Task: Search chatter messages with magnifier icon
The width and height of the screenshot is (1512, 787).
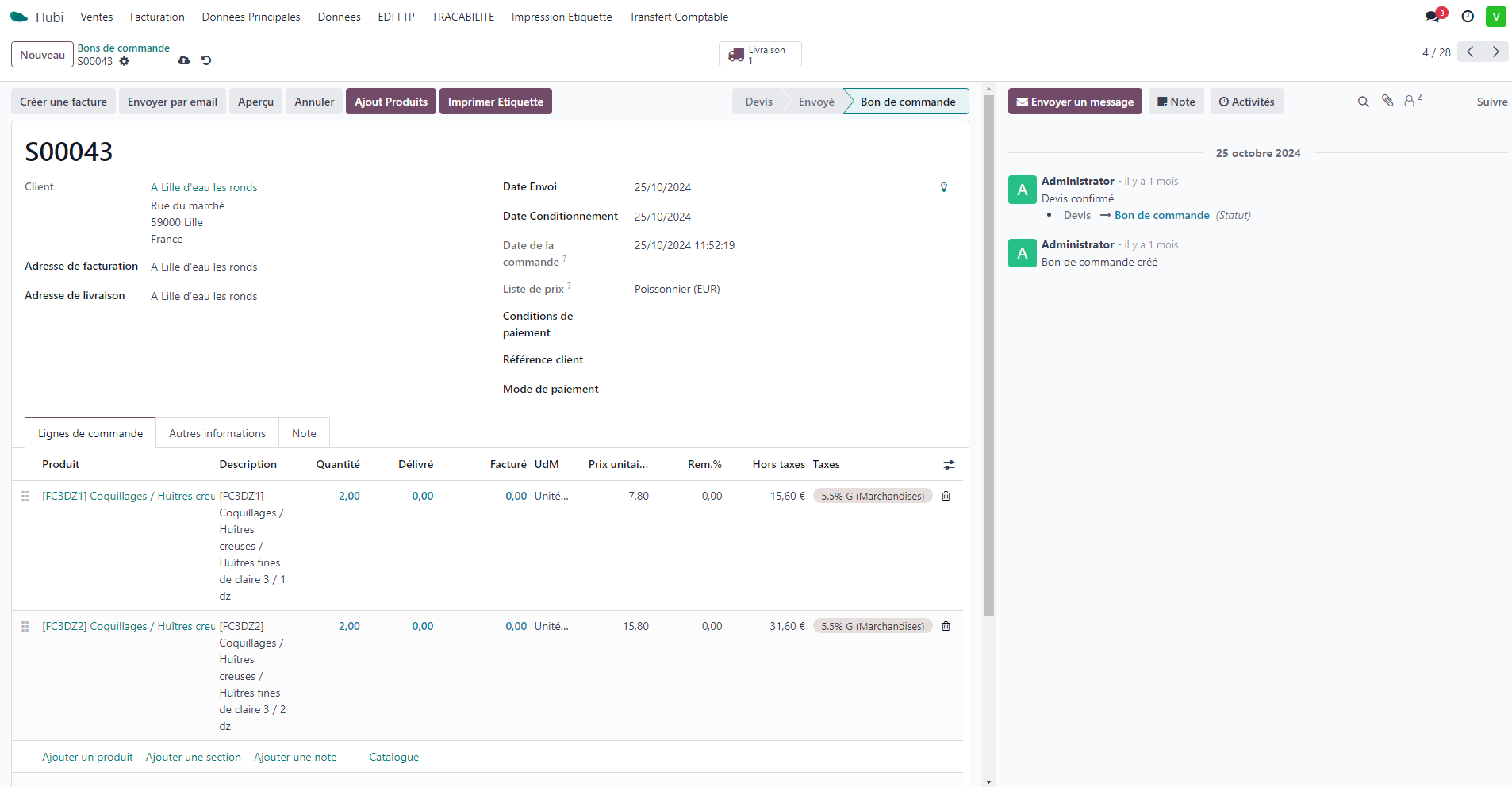Action: [x=1363, y=102]
